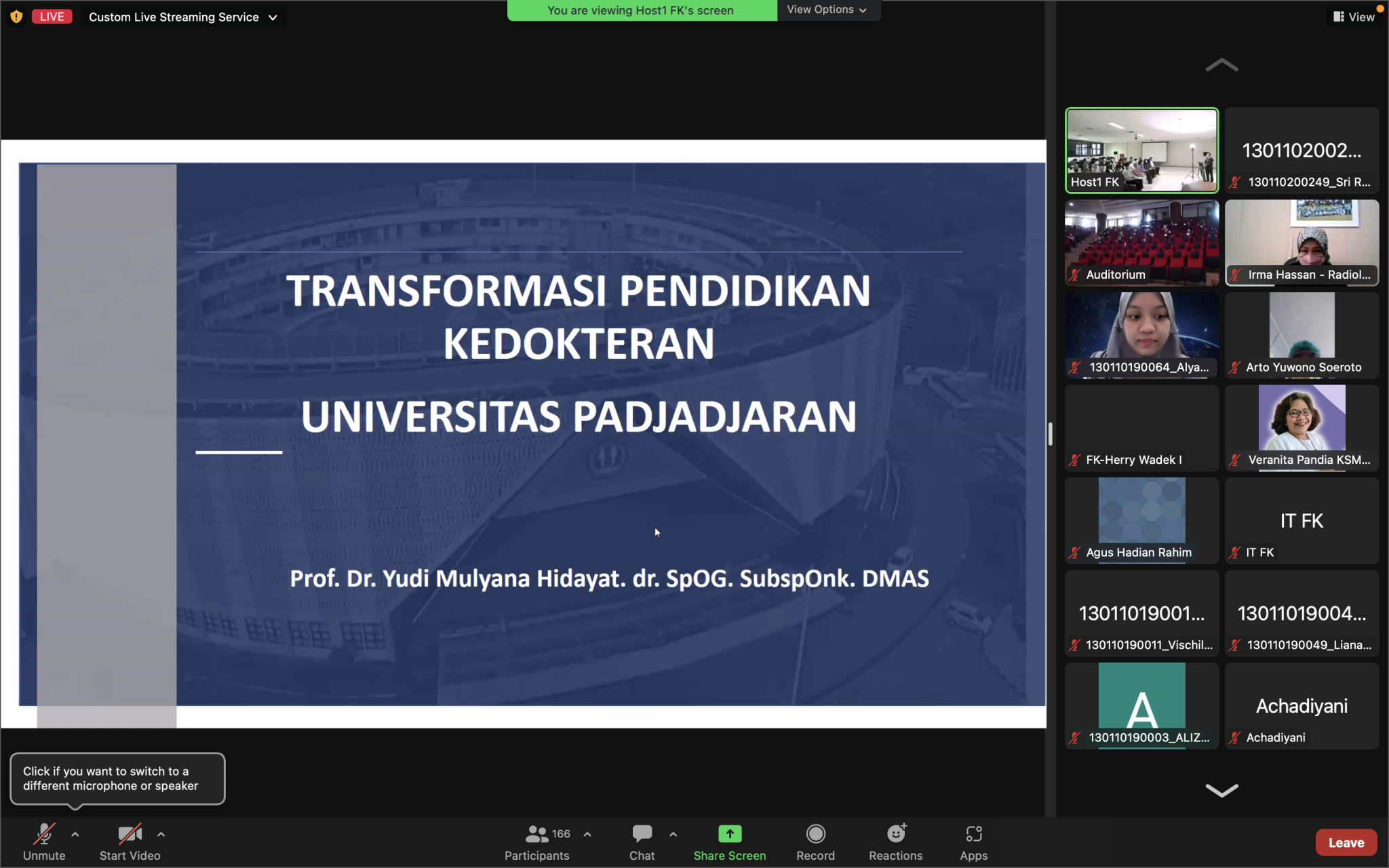Screen dimensions: 1389x868
Task: Select the Irma Hassan video thumbnail
Action: pos(1302,243)
